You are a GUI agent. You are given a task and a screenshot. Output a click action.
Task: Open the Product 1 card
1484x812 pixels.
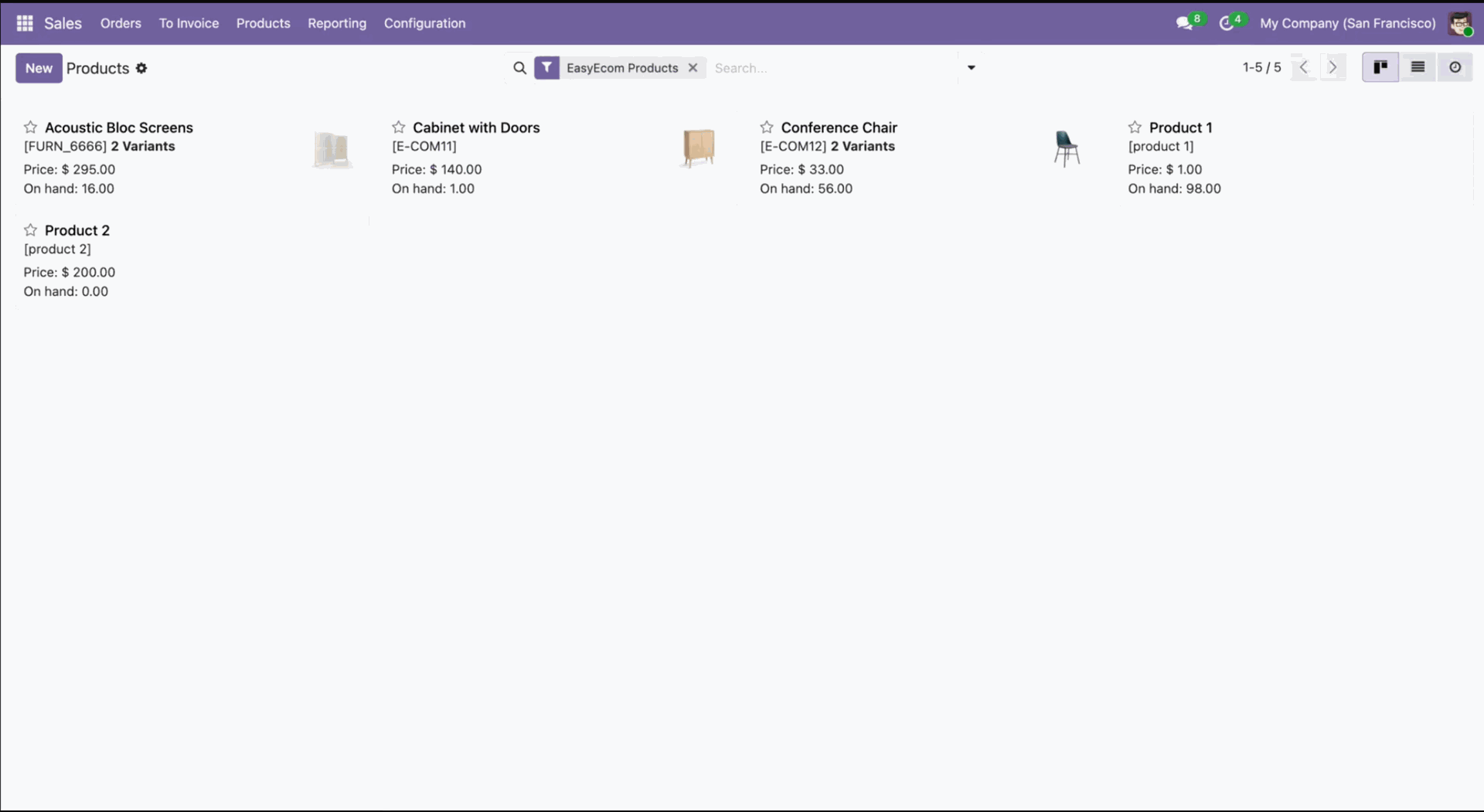tap(1295, 158)
